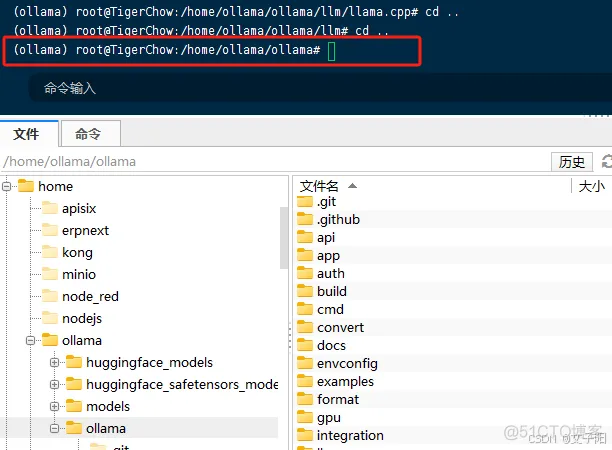
Task: Select the "examples" file name text
Action: tap(345, 382)
